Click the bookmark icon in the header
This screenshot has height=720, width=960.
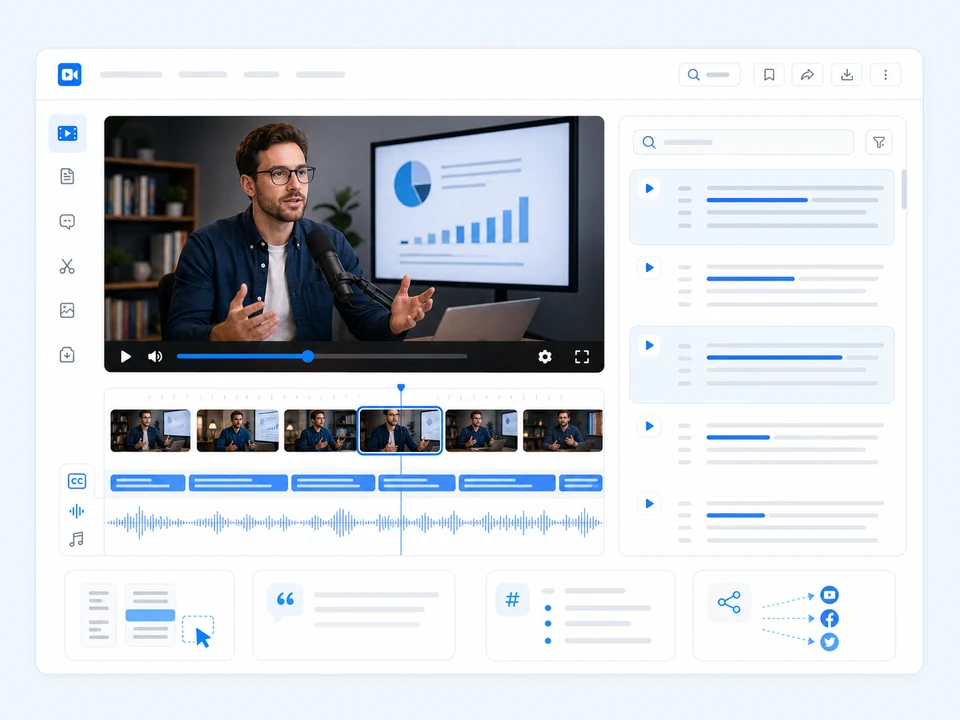point(769,75)
